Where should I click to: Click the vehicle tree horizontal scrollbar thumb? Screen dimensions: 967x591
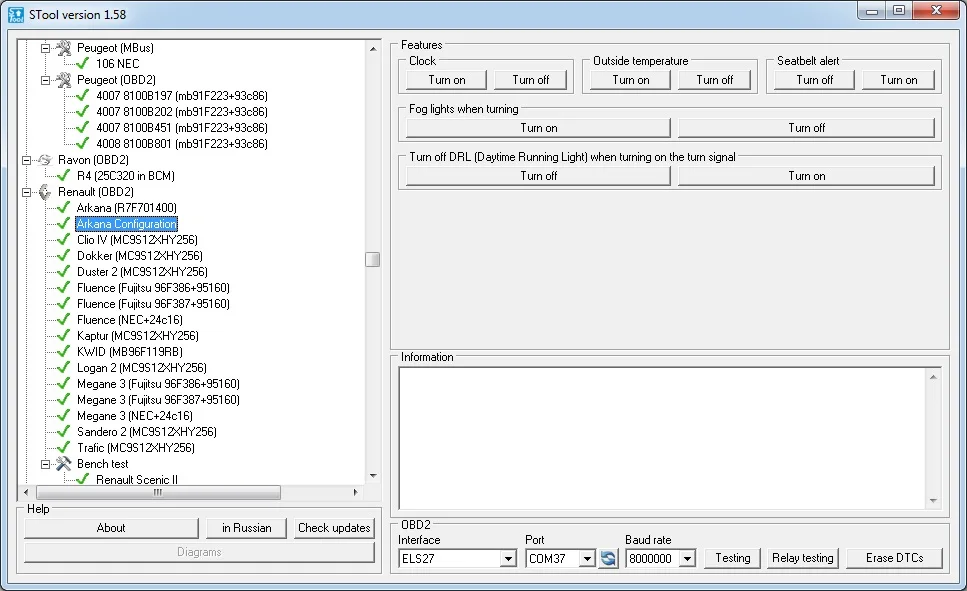click(x=158, y=492)
